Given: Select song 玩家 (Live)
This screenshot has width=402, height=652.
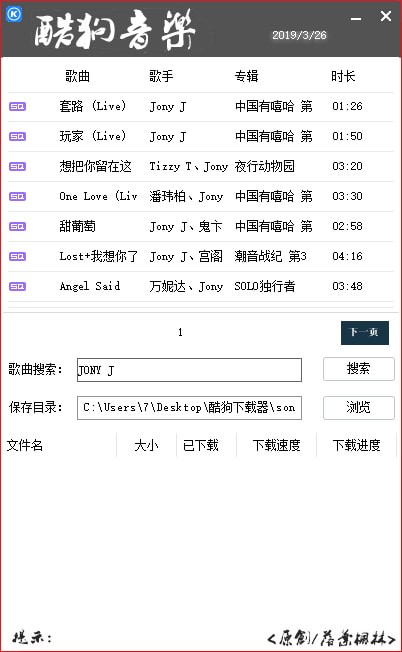Looking at the screenshot, I should coord(92,136).
